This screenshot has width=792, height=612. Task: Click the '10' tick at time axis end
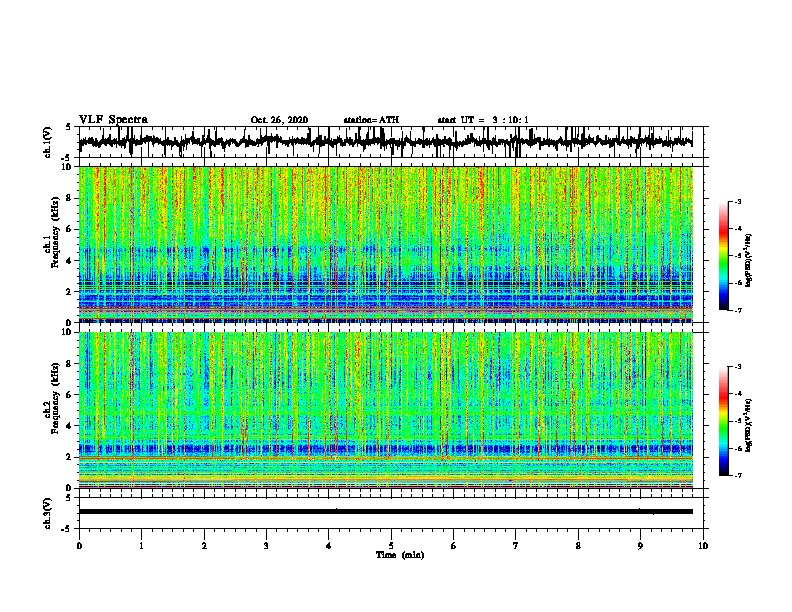(703, 546)
